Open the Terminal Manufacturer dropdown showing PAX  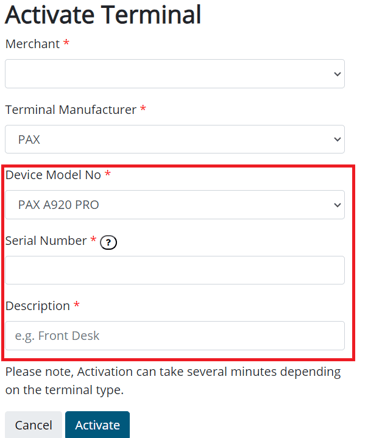point(175,139)
